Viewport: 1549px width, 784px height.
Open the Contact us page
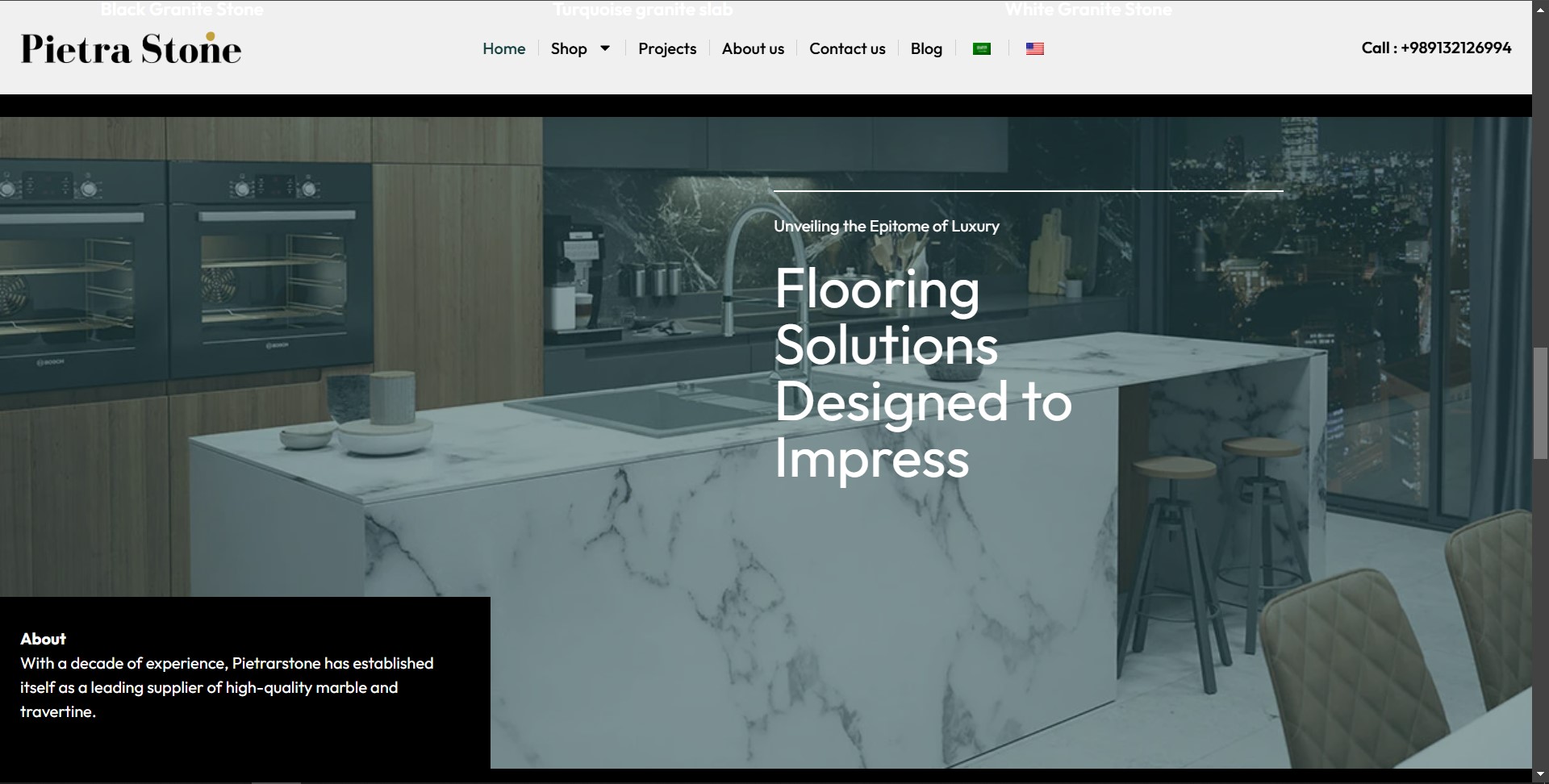pyautogui.click(x=846, y=48)
